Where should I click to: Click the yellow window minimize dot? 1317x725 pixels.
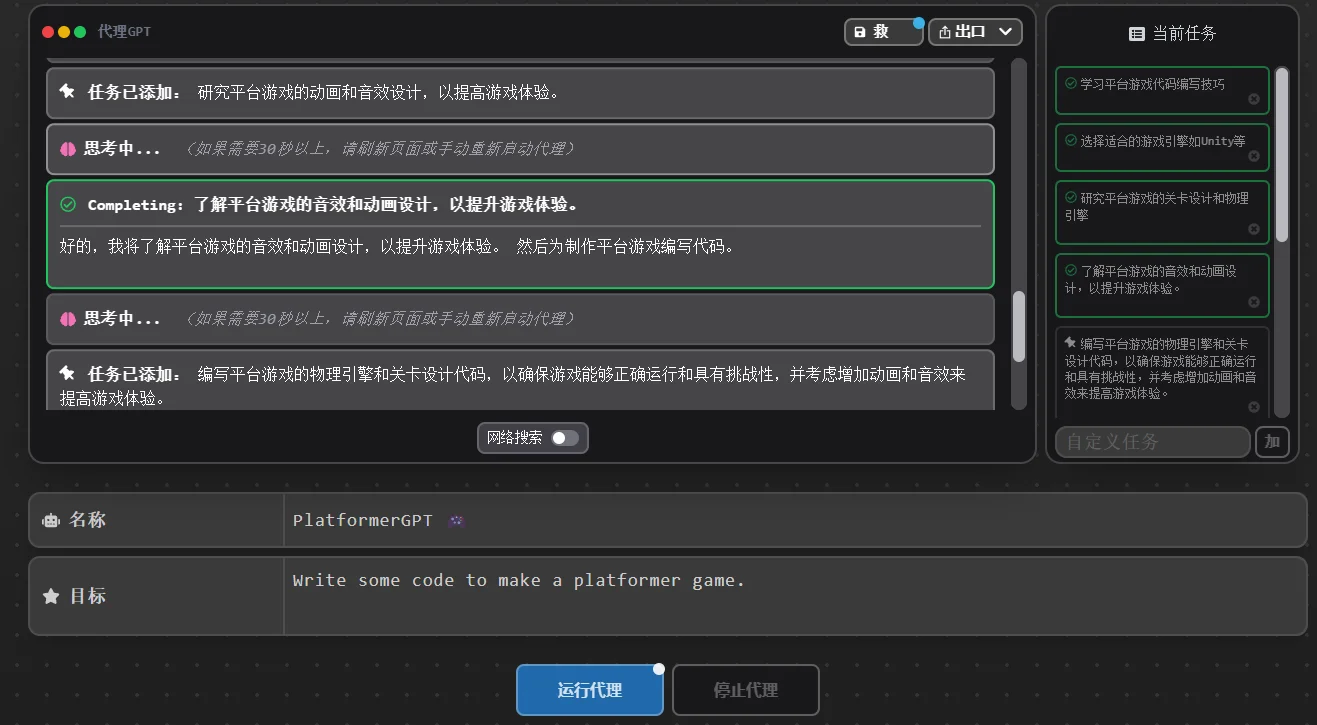tap(64, 32)
